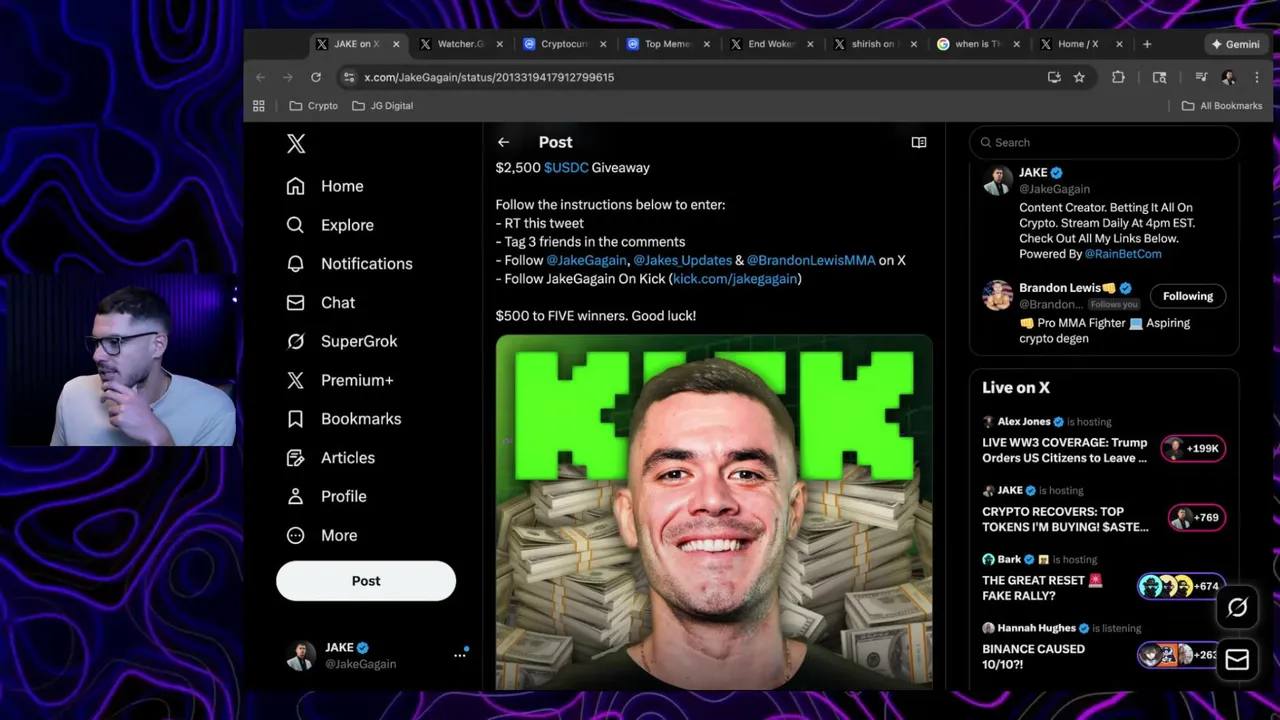
Task: Bookmark this page with the star
Action: (1079, 77)
